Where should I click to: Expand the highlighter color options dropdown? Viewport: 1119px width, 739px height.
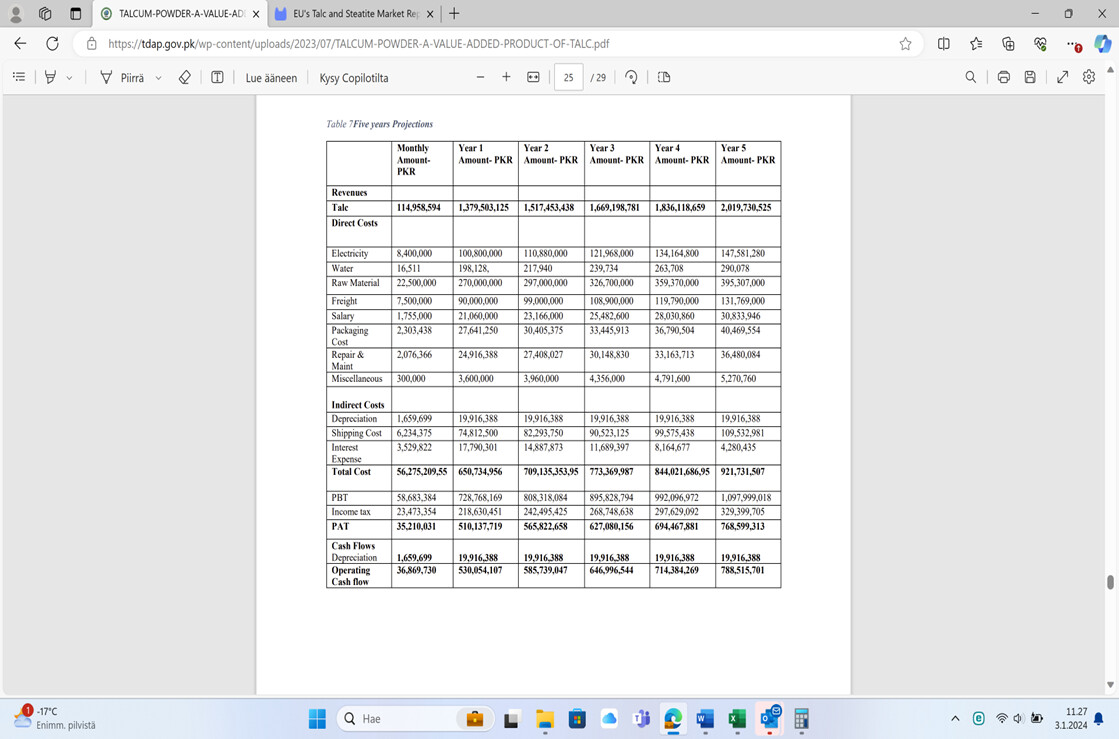click(69, 78)
